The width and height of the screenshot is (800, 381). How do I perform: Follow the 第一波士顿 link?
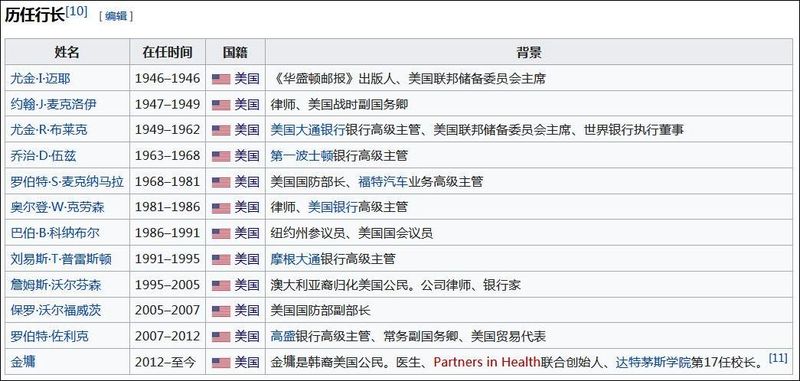pos(302,156)
